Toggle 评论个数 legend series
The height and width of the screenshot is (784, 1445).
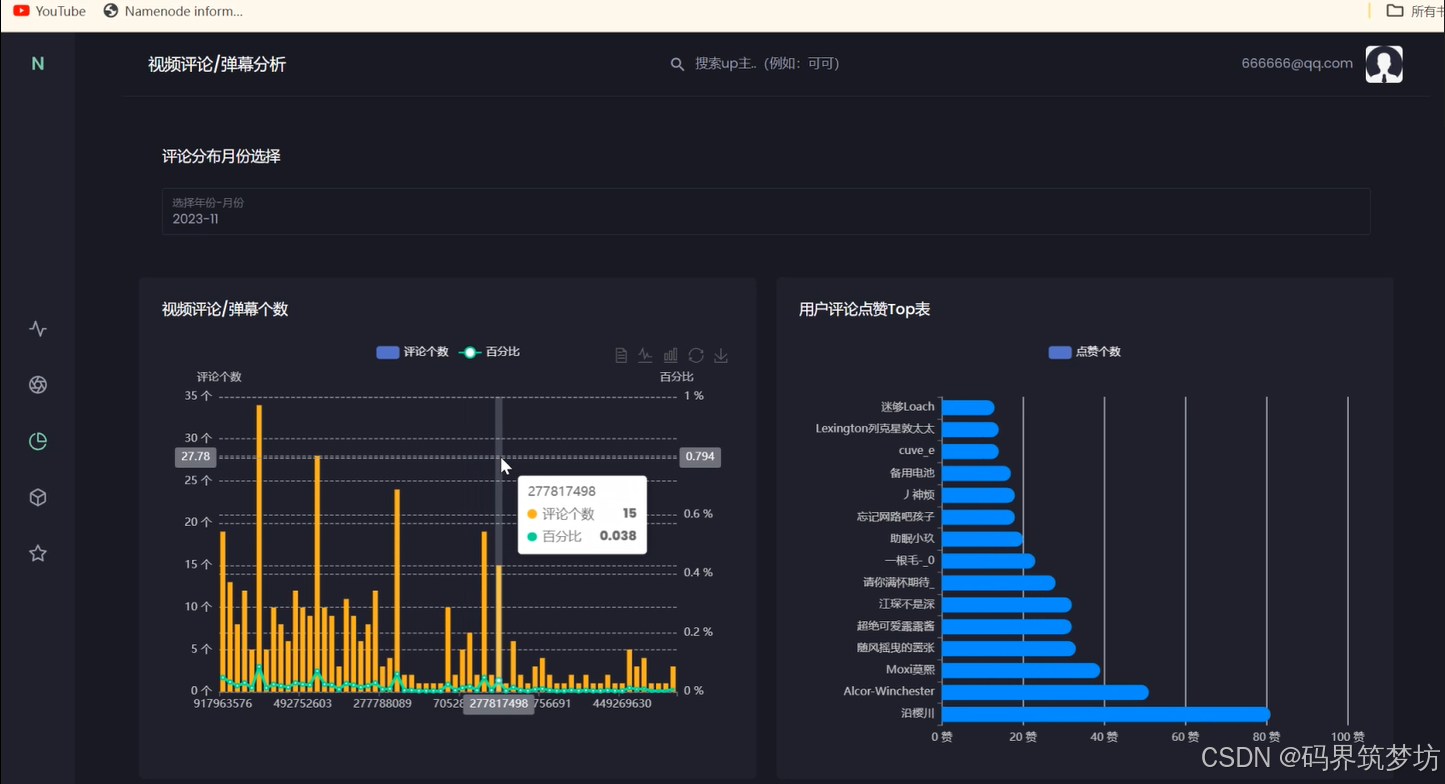click(412, 352)
